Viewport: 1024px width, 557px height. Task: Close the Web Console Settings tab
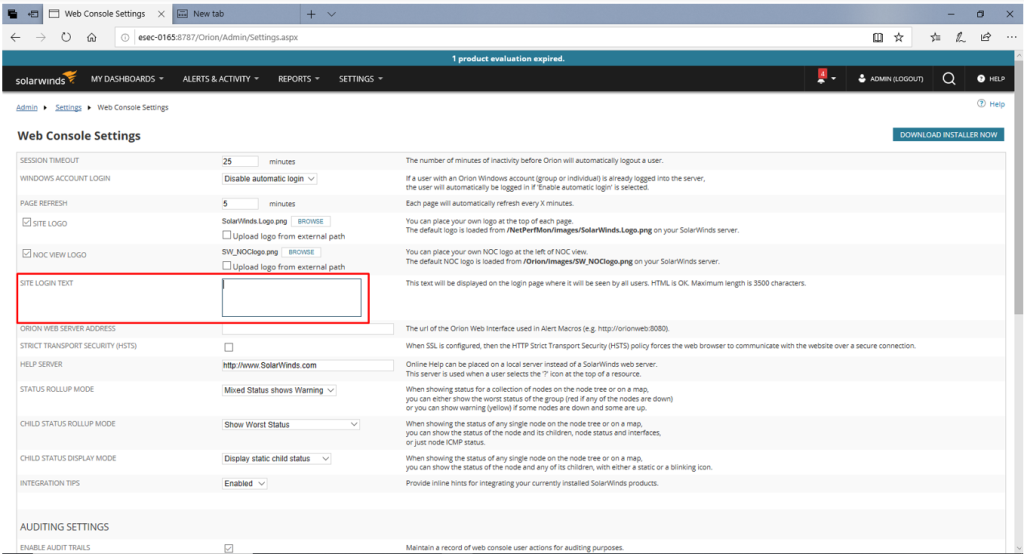click(x=161, y=14)
